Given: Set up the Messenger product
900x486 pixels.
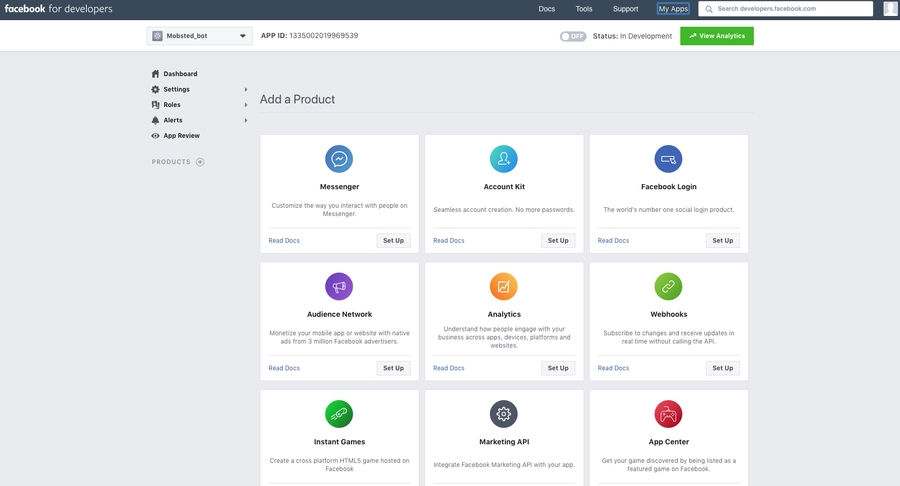Looking at the screenshot, I should click(x=393, y=240).
